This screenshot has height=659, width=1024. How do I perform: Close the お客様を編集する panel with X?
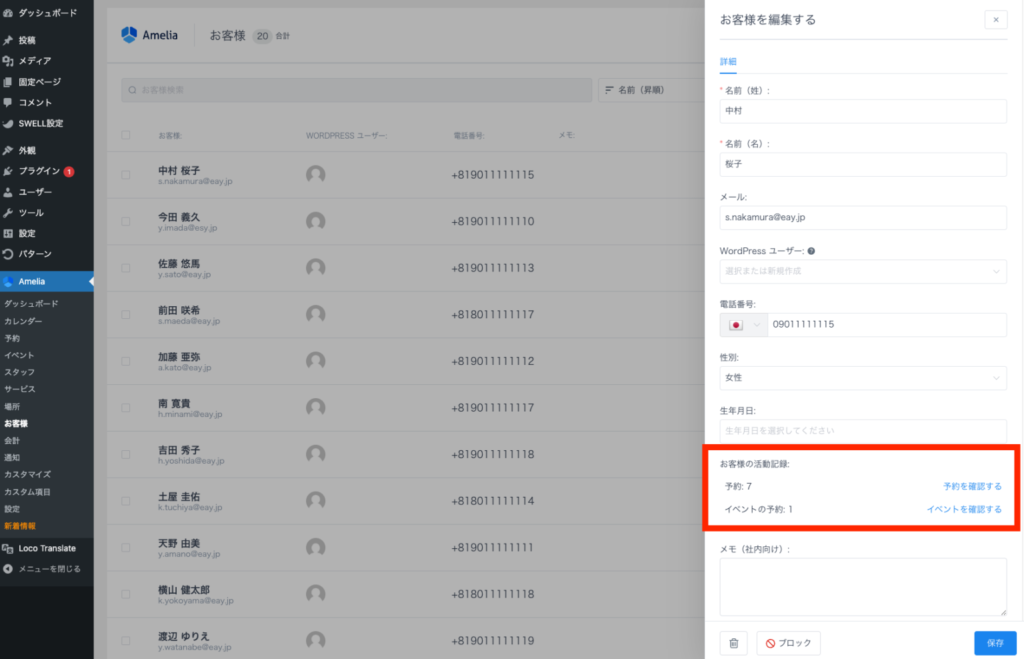(995, 19)
